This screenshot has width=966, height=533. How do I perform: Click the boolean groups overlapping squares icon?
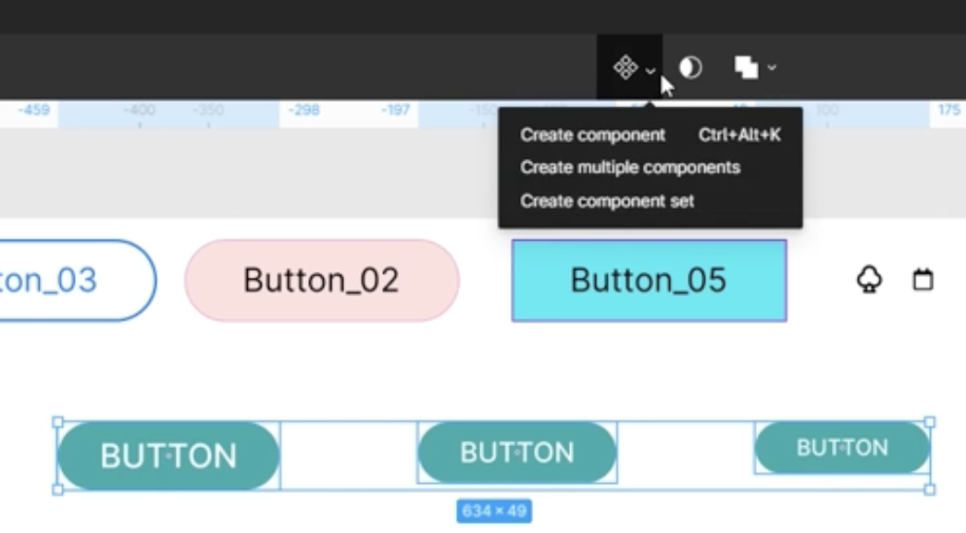[746, 67]
